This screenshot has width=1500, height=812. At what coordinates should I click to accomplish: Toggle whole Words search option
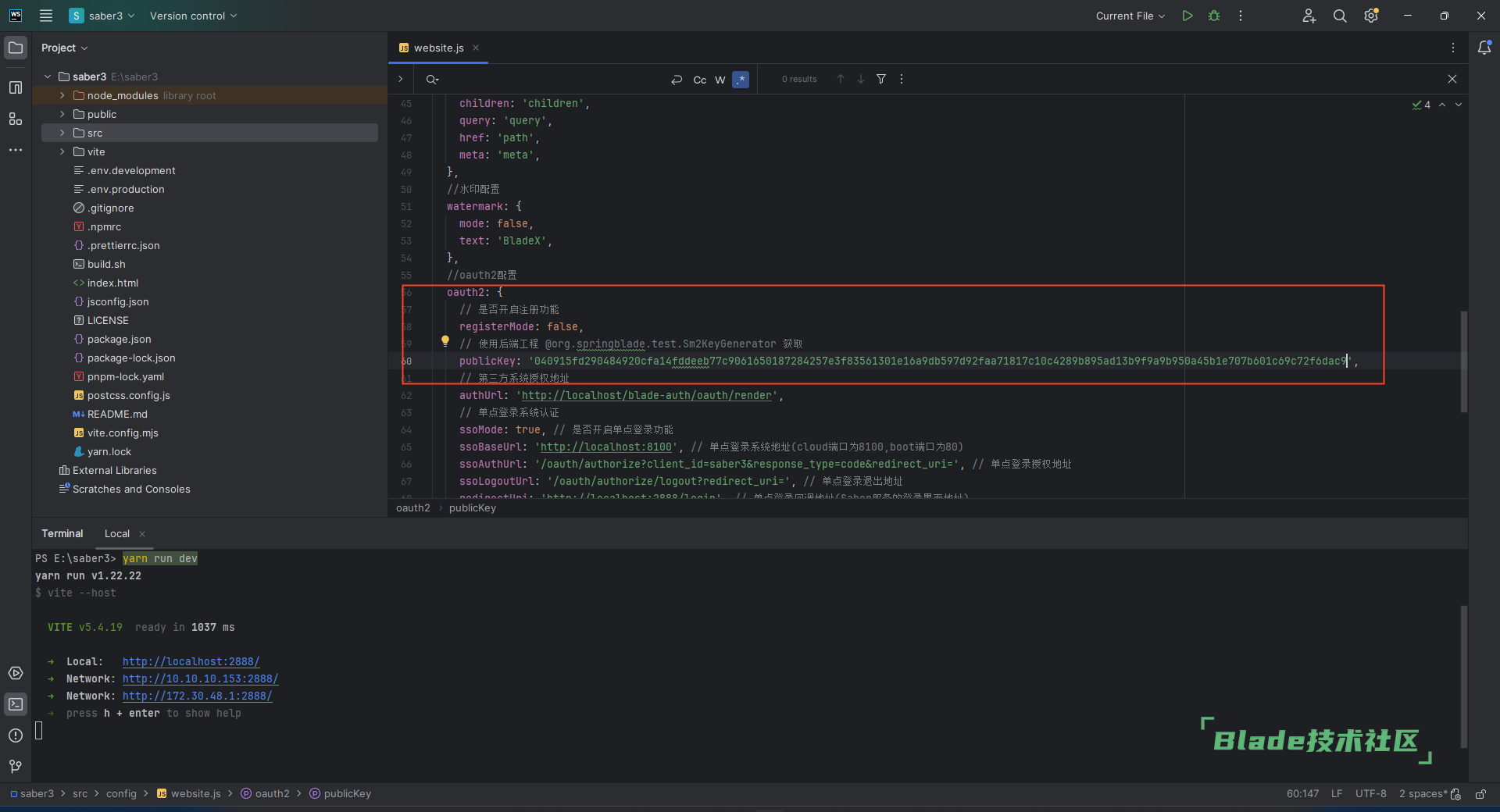(x=720, y=80)
